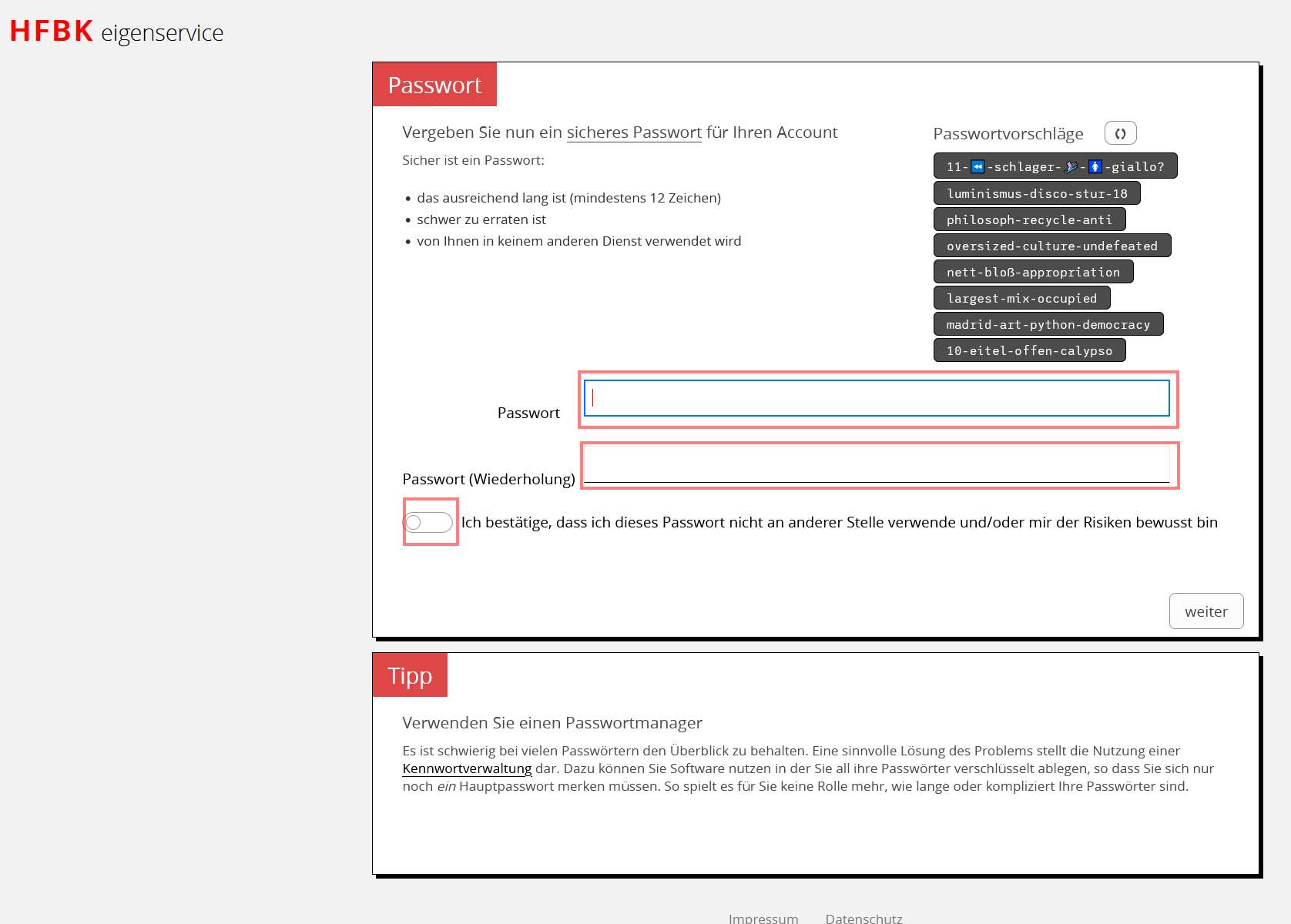Open the Kennwortverwaltung link
The width and height of the screenshot is (1291, 924).
(x=467, y=768)
